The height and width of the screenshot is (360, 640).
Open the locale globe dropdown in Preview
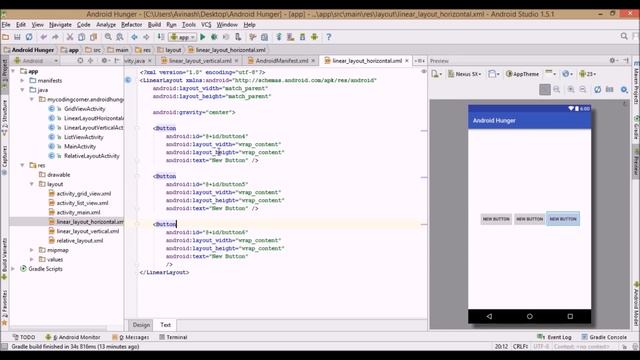(567, 74)
